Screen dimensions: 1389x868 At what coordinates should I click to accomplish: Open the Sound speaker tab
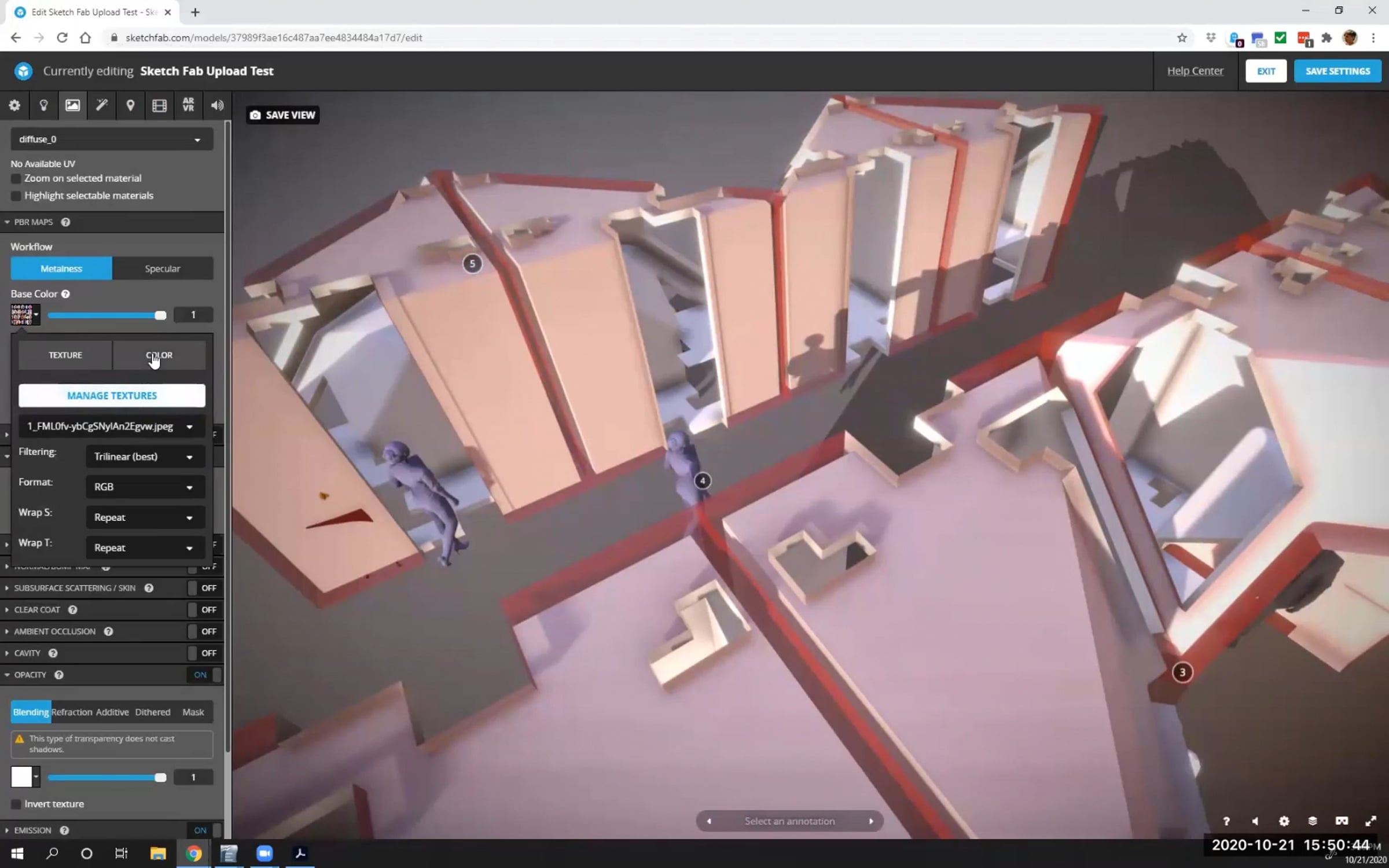pyautogui.click(x=217, y=105)
